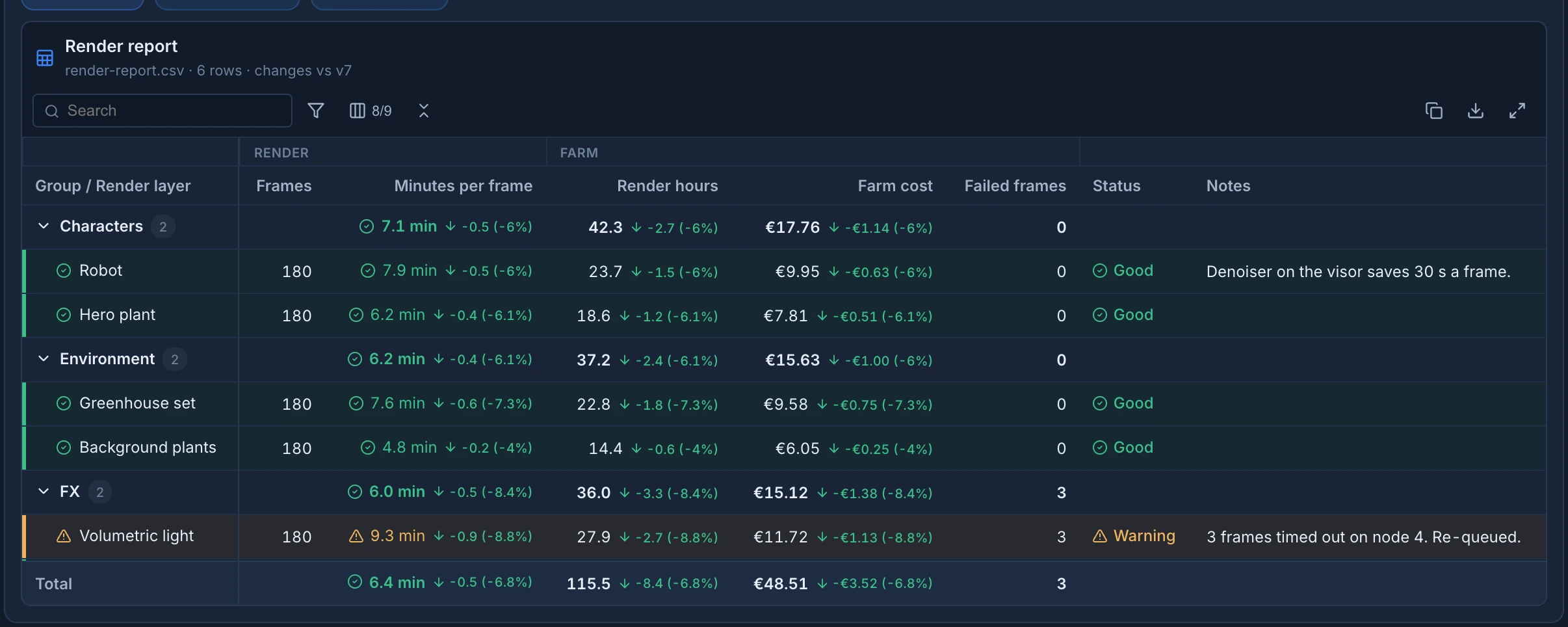Open the filter funnel icon
Image resolution: width=1568 pixels, height=627 pixels.
pyautogui.click(x=316, y=111)
